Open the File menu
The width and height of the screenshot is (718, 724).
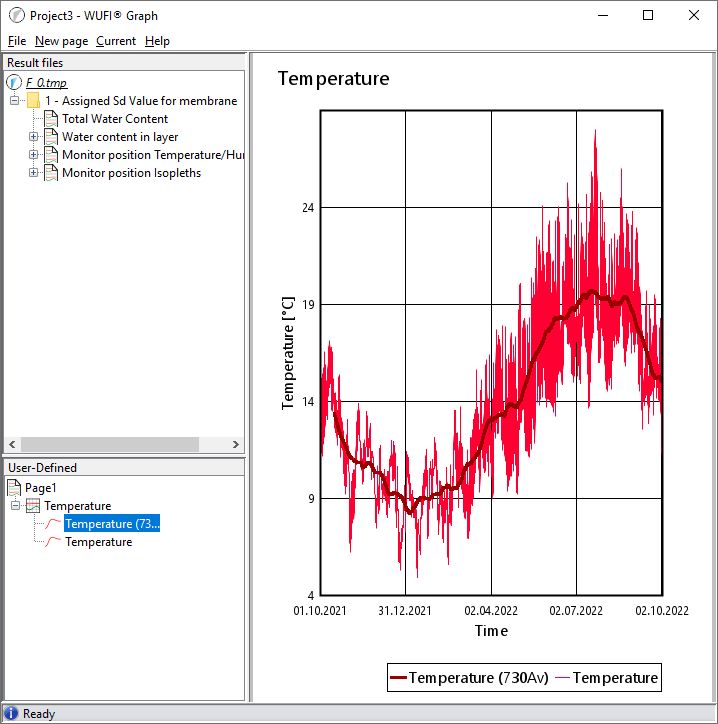(x=16, y=41)
